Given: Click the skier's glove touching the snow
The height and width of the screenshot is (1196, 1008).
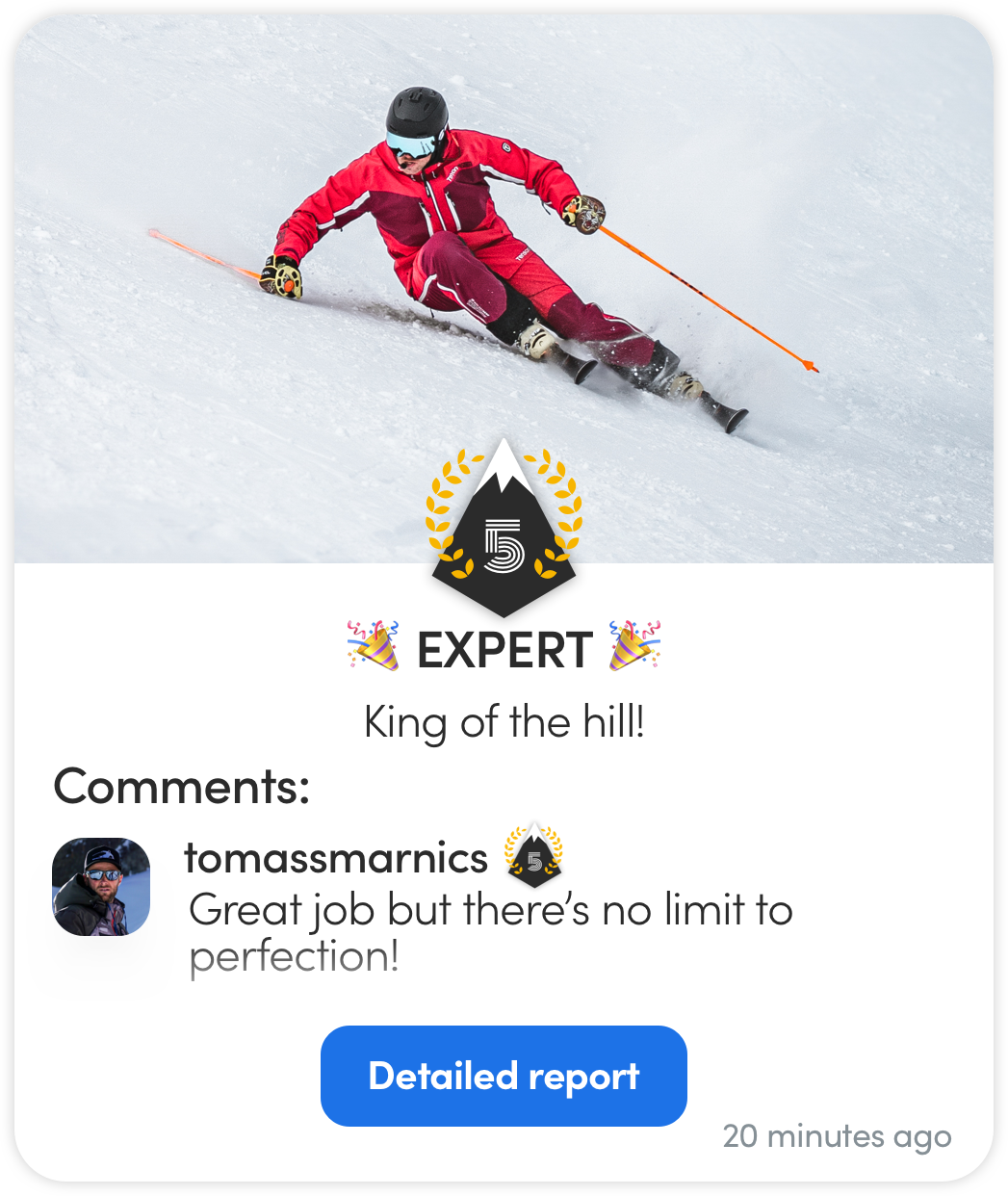Looking at the screenshot, I should (x=281, y=276).
